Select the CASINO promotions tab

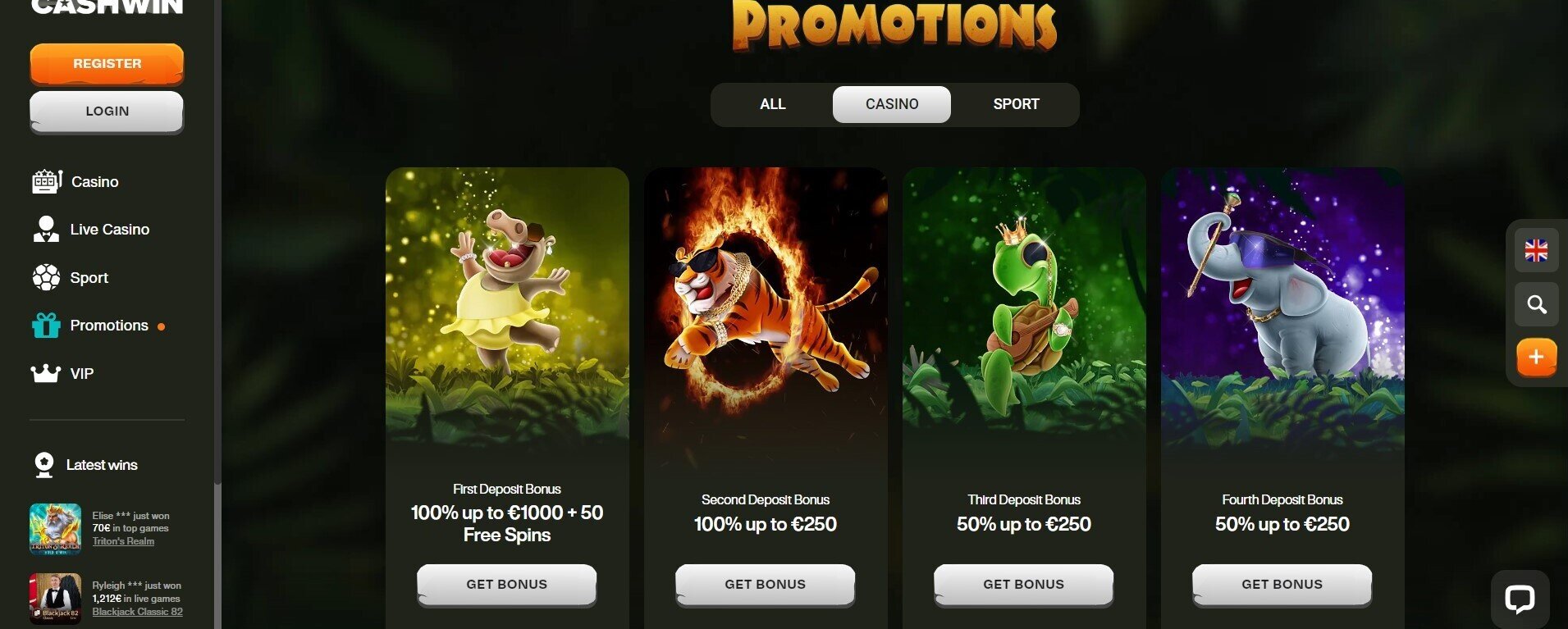click(x=892, y=104)
